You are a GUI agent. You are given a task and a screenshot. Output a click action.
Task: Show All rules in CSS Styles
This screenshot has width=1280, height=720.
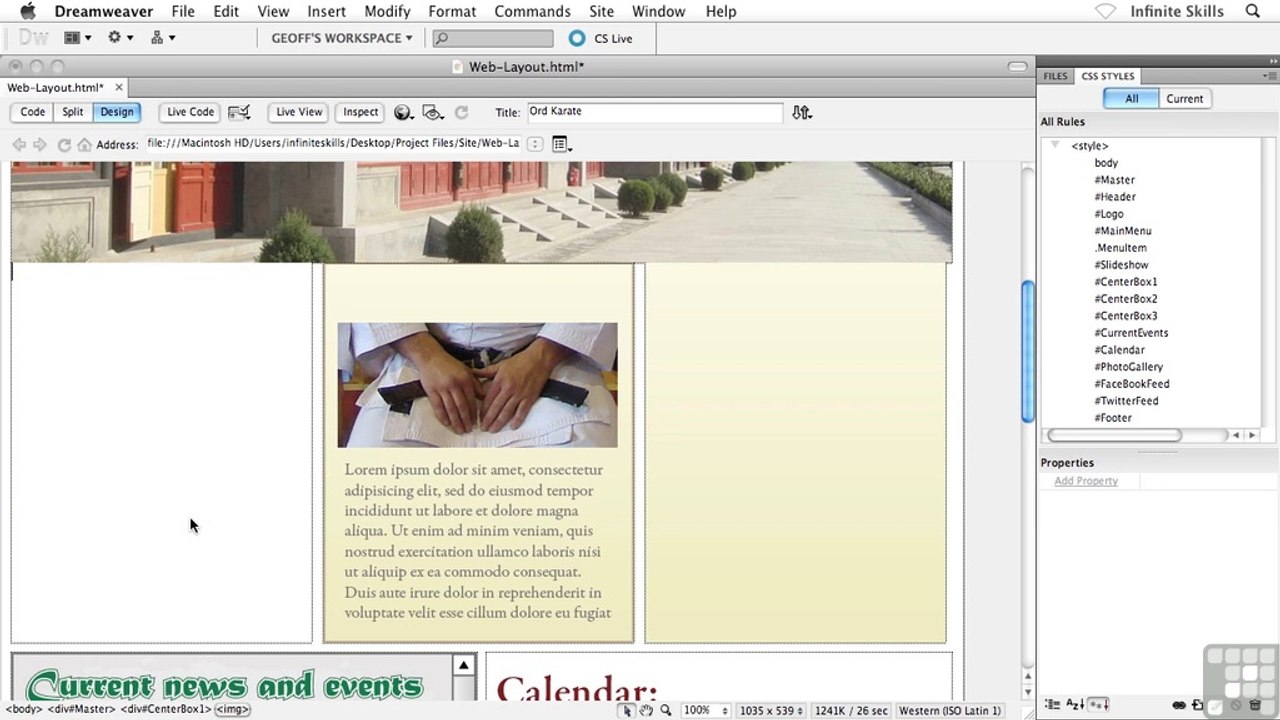(1131, 99)
